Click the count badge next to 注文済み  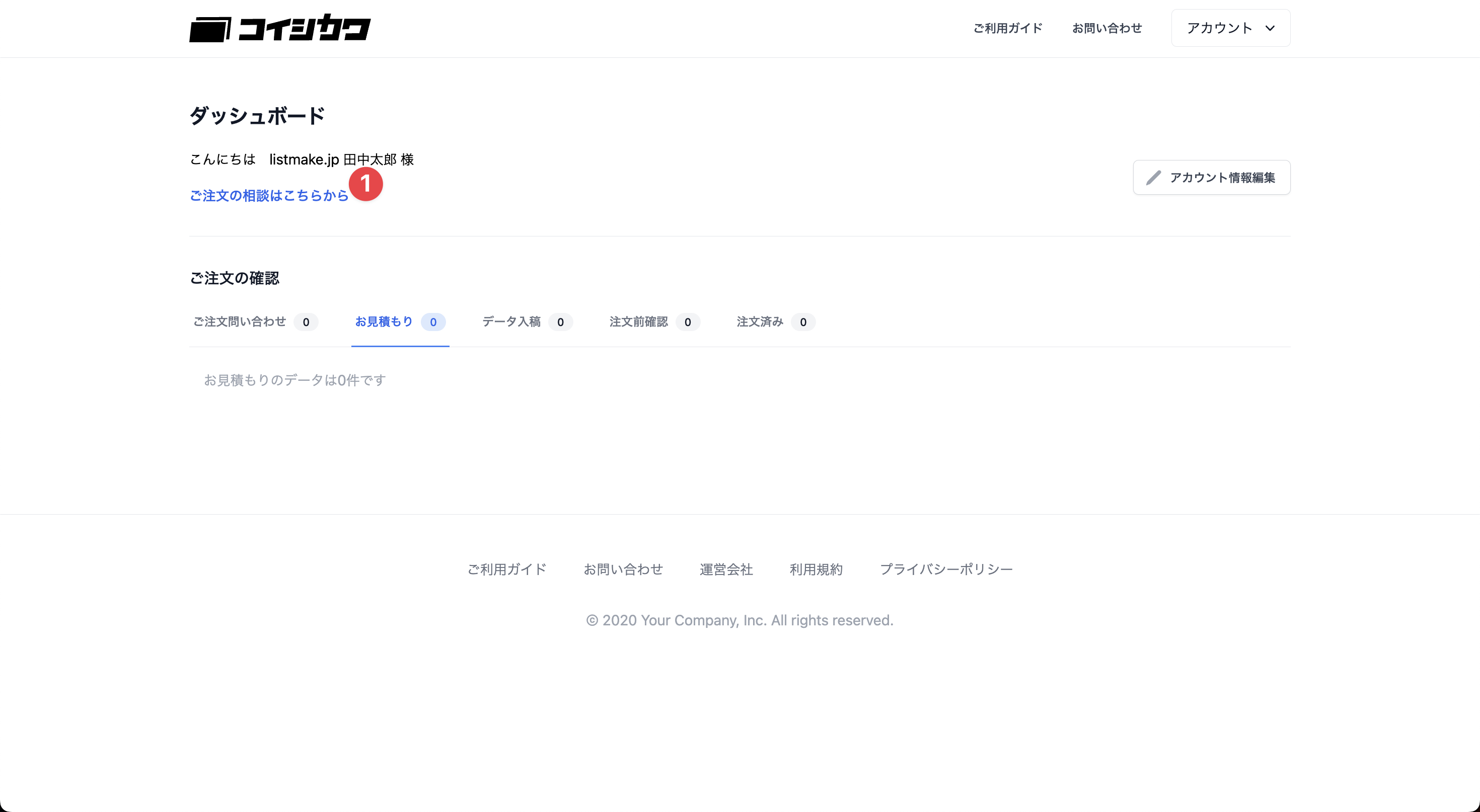803,322
